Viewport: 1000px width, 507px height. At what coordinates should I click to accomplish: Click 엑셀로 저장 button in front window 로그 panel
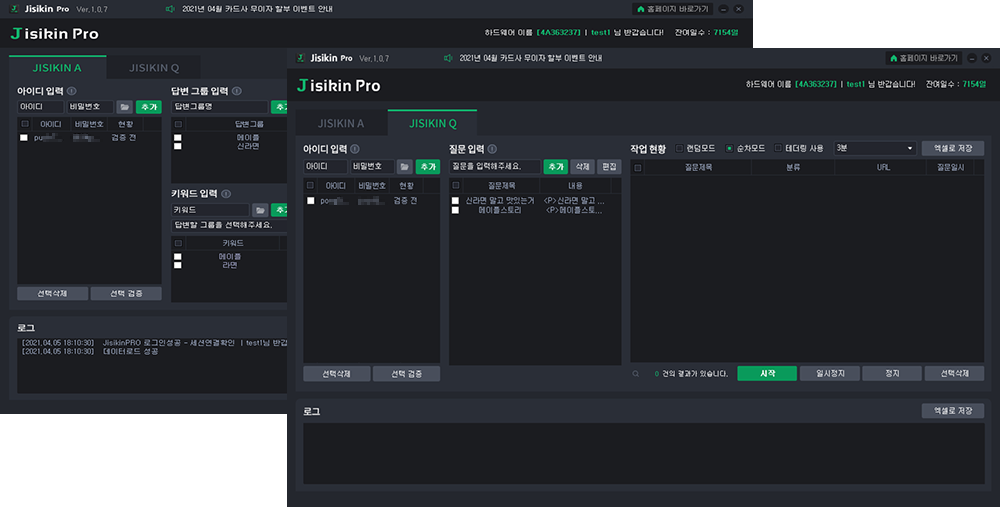(x=953, y=411)
